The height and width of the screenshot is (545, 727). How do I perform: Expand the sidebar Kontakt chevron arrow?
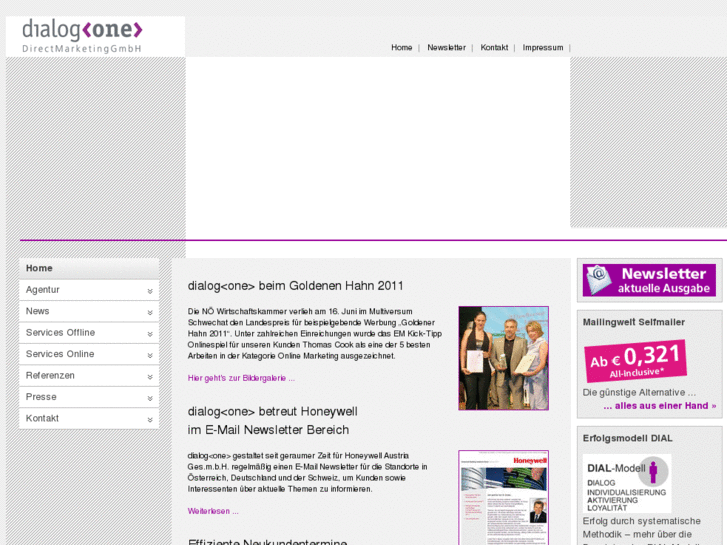pos(150,419)
